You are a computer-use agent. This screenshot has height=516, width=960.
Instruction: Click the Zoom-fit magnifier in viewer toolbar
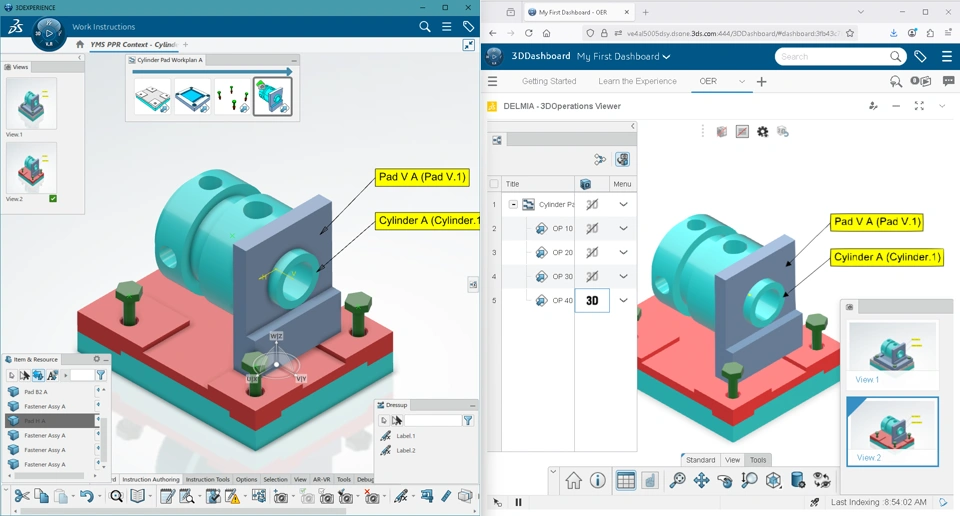coord(677,480)
